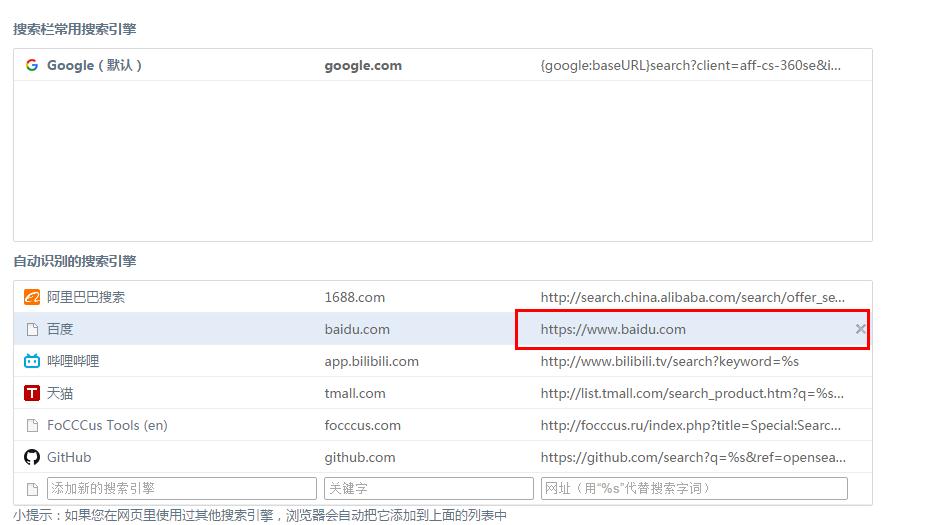The width and height of the screenshot is (943, 525).
Task: Click the https://www.baidu.com URL cell
Action: (x=613, y=330)
